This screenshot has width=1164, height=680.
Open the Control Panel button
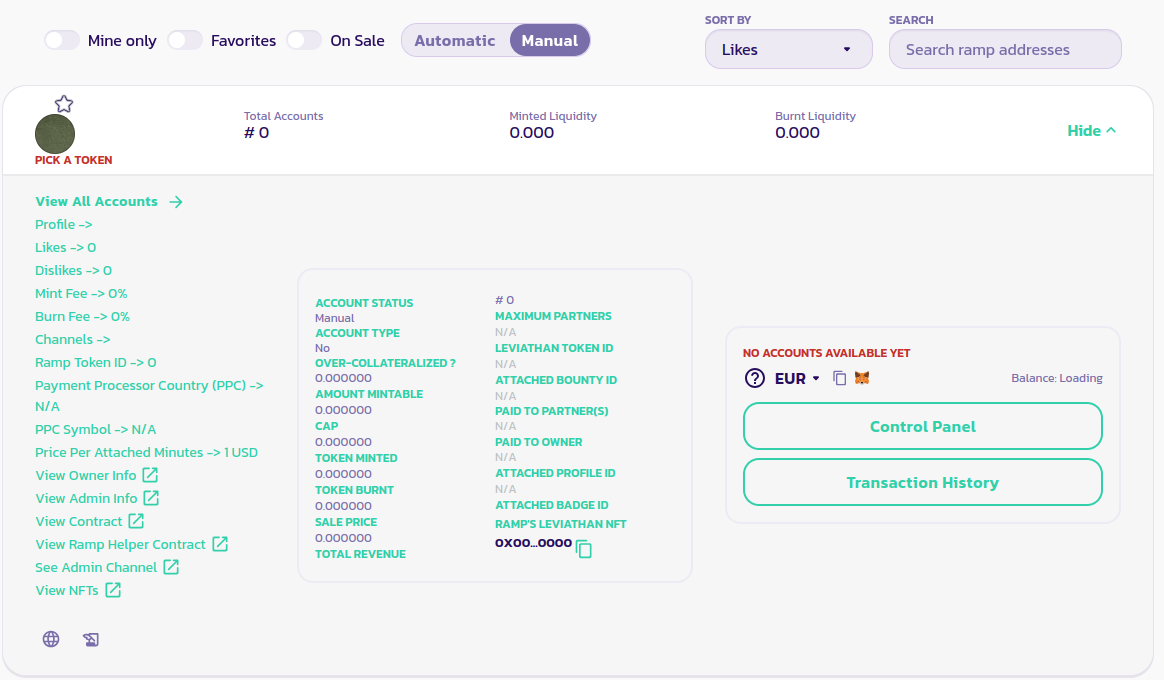(922, 427)
